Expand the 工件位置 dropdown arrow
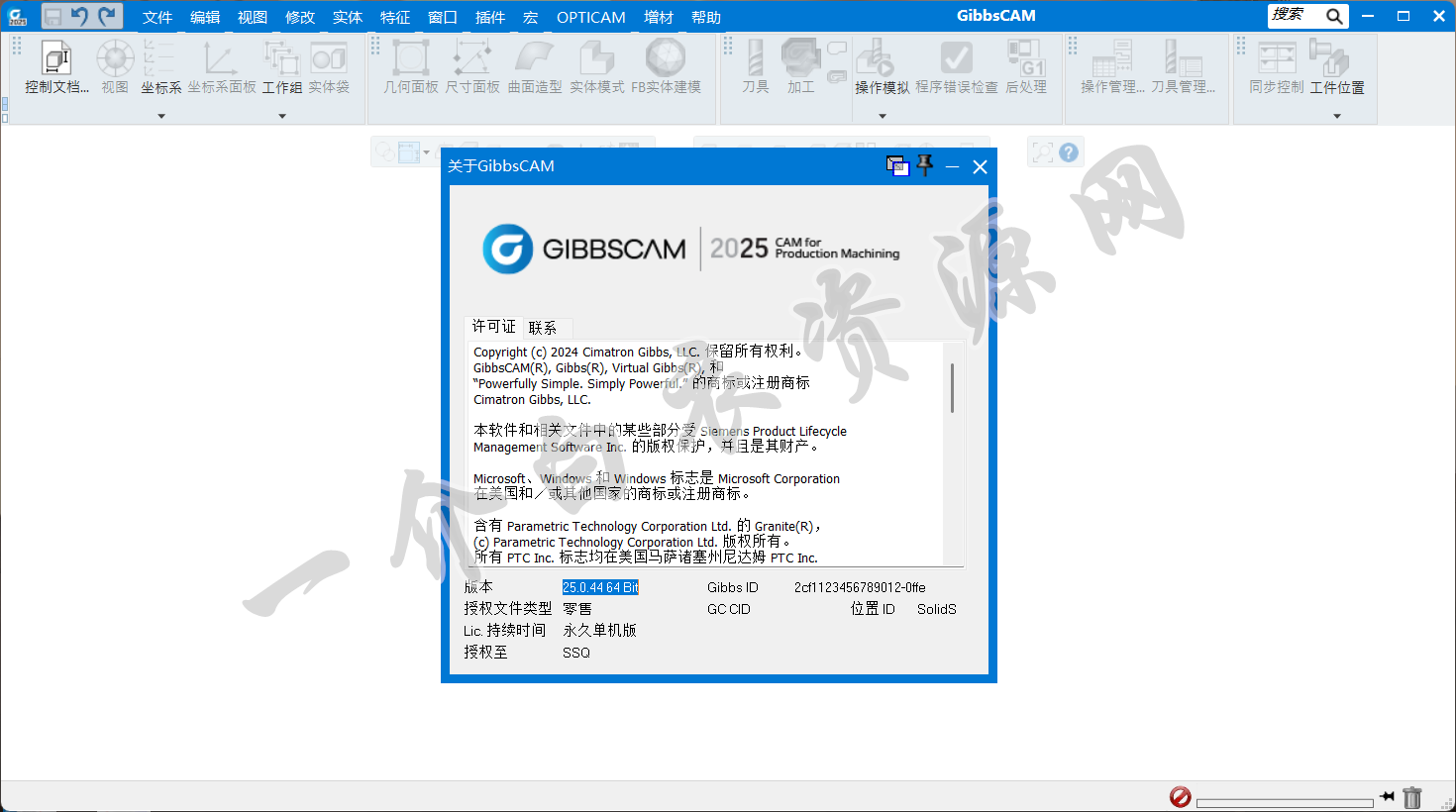This screenshot has width=1456, height=812. [x=1337, y=116]
